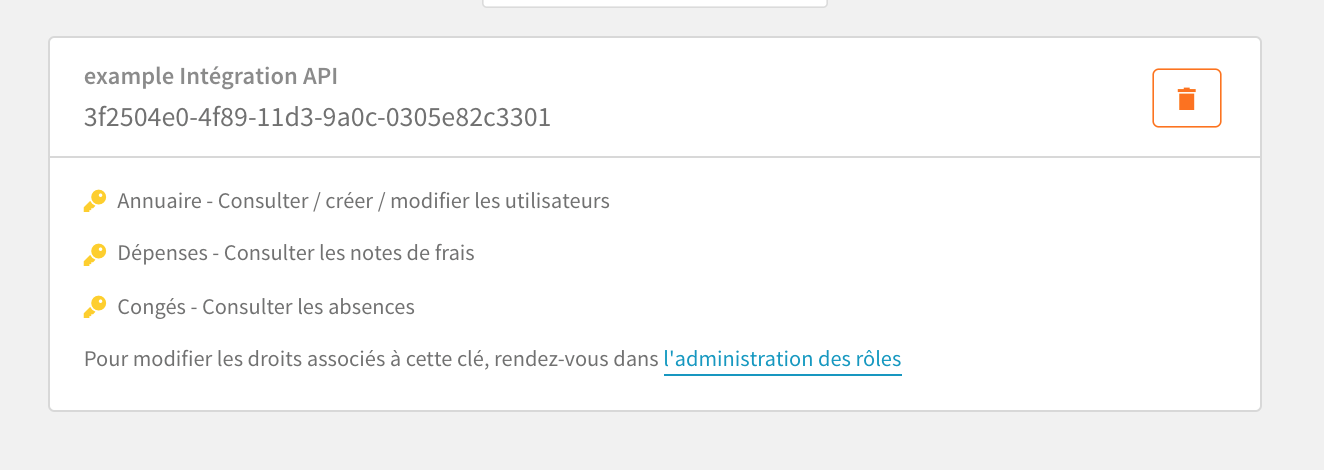The height and width of the screenshot is (470, 1324).
Task: Click the word 'rôles' in the link
Action: click(876, 359)
